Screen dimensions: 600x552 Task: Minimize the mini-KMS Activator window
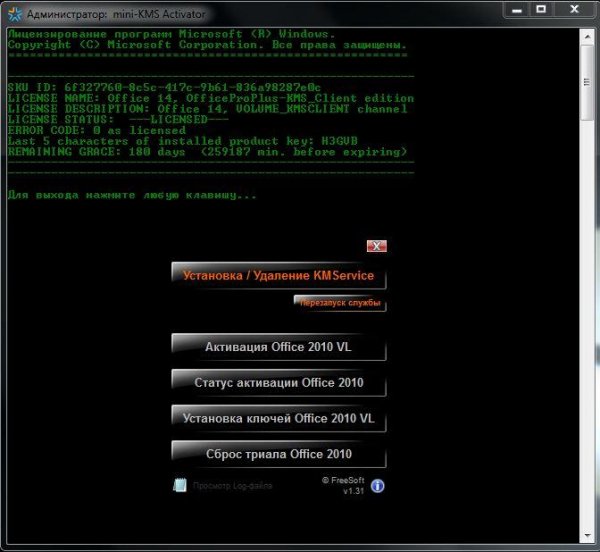click(x=512, y=11)
